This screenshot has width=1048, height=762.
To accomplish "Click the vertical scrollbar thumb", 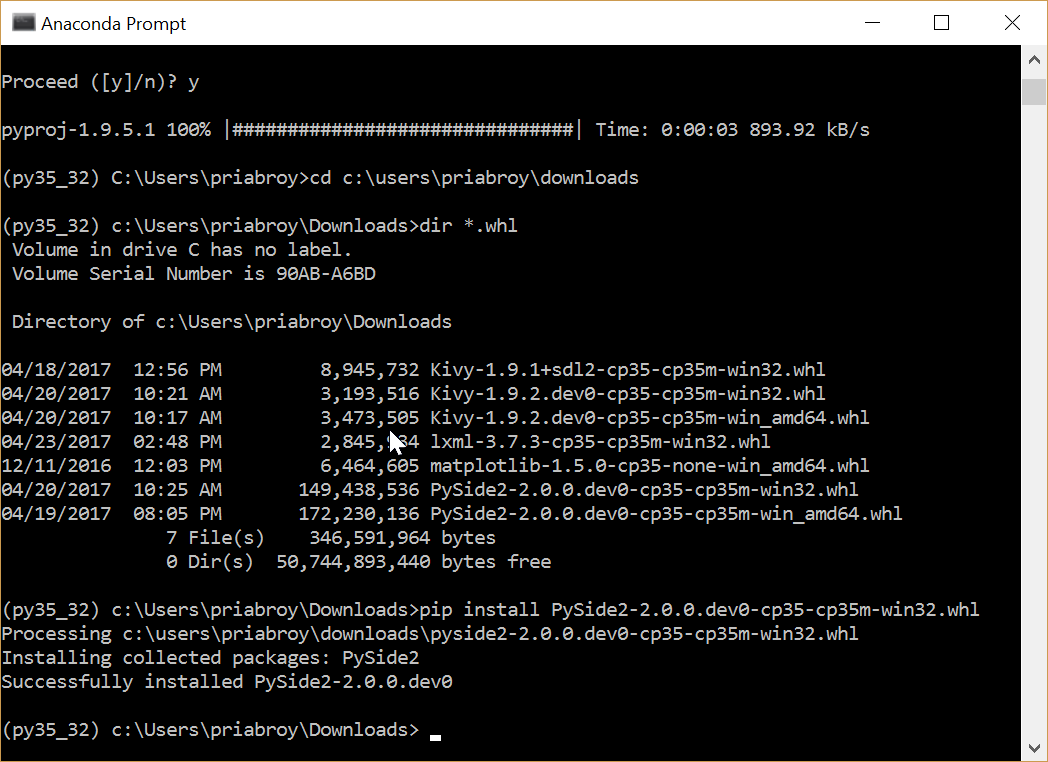I will [x=1034, y=91].
